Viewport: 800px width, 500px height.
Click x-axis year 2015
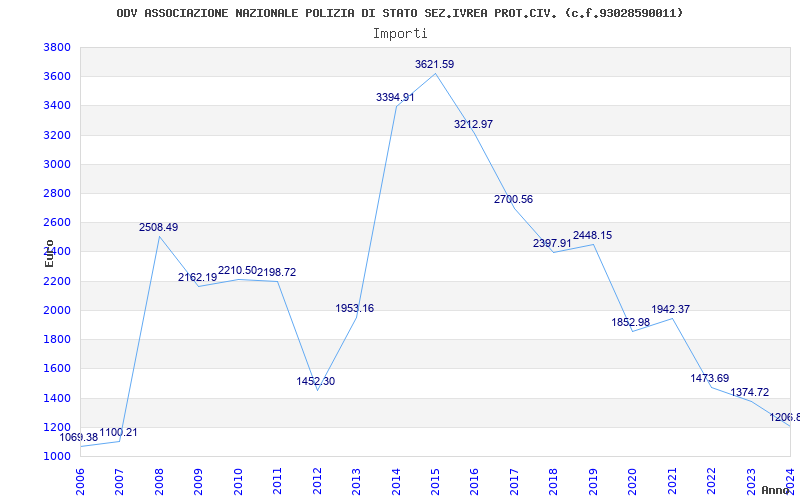[435, 481]
